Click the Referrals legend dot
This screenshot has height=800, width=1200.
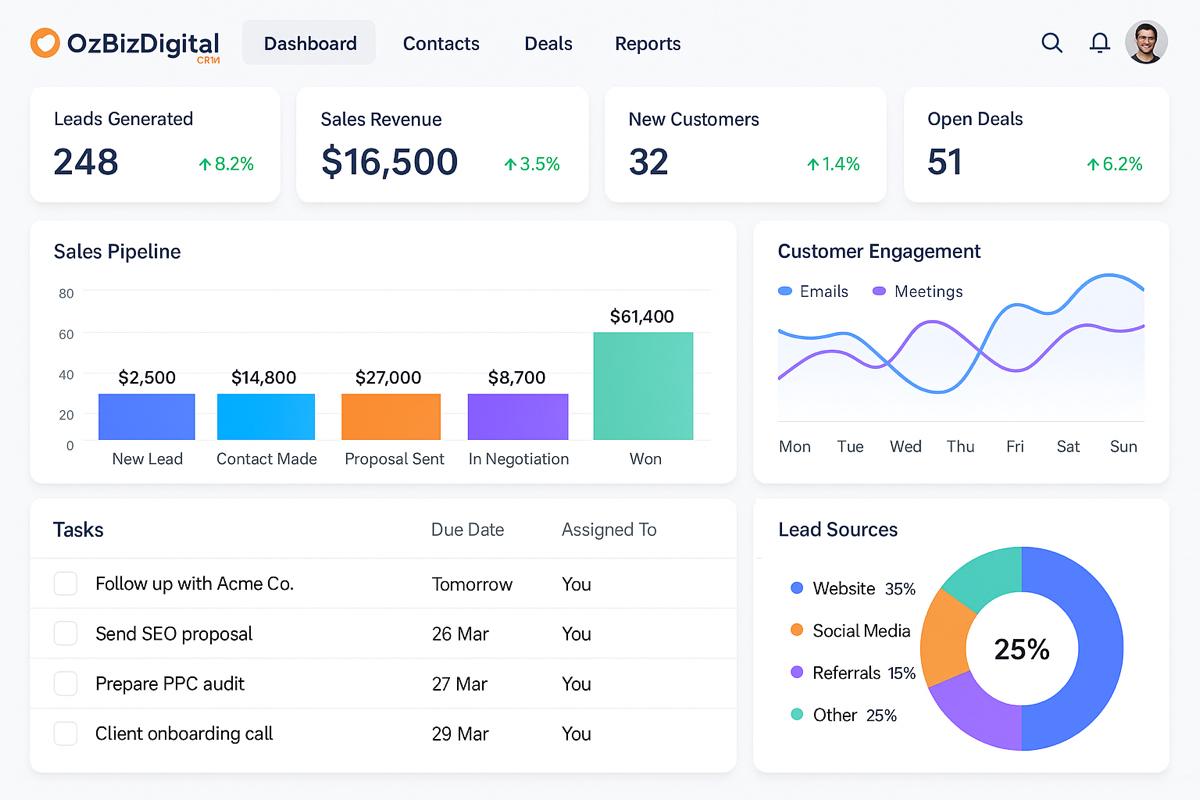click(x=797, y=673)
